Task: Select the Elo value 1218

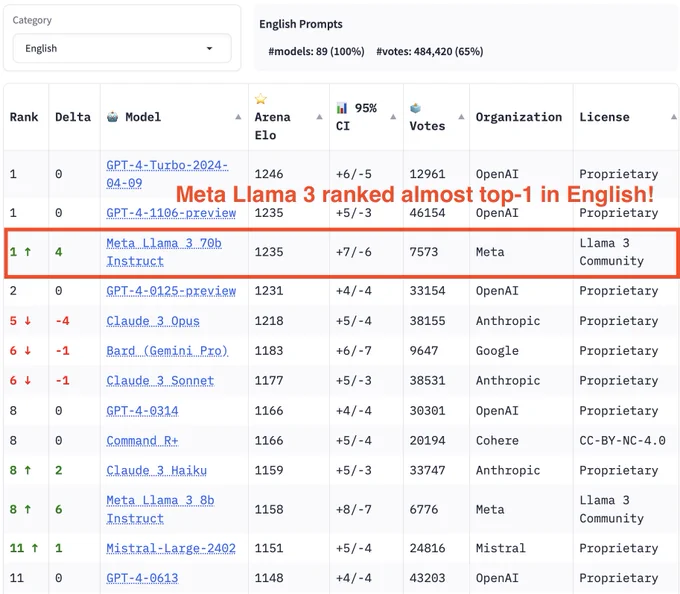Action: 269,321
